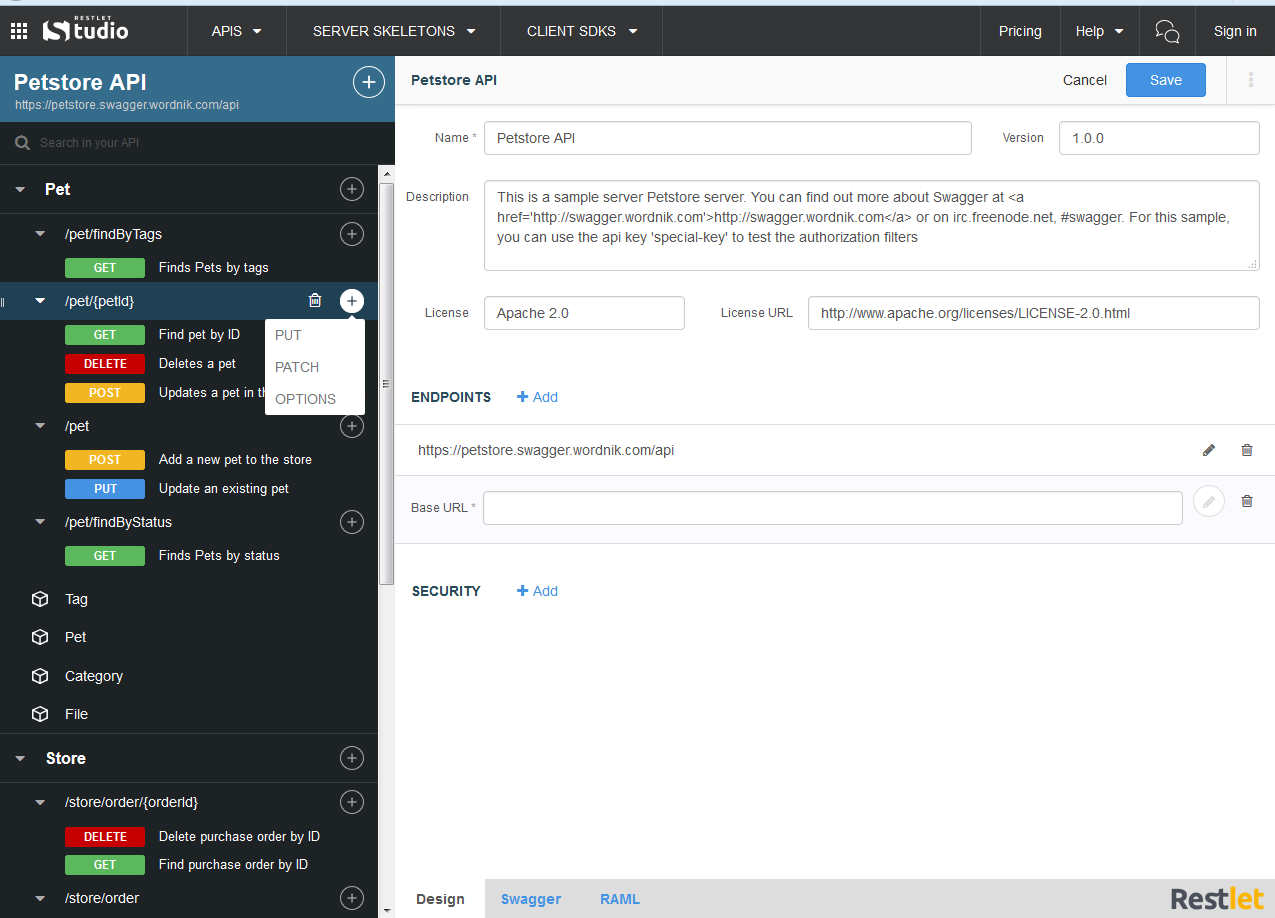The image size is (1275, 918).
Task: Collapse the /pet resource
Action: click(40, 426)
